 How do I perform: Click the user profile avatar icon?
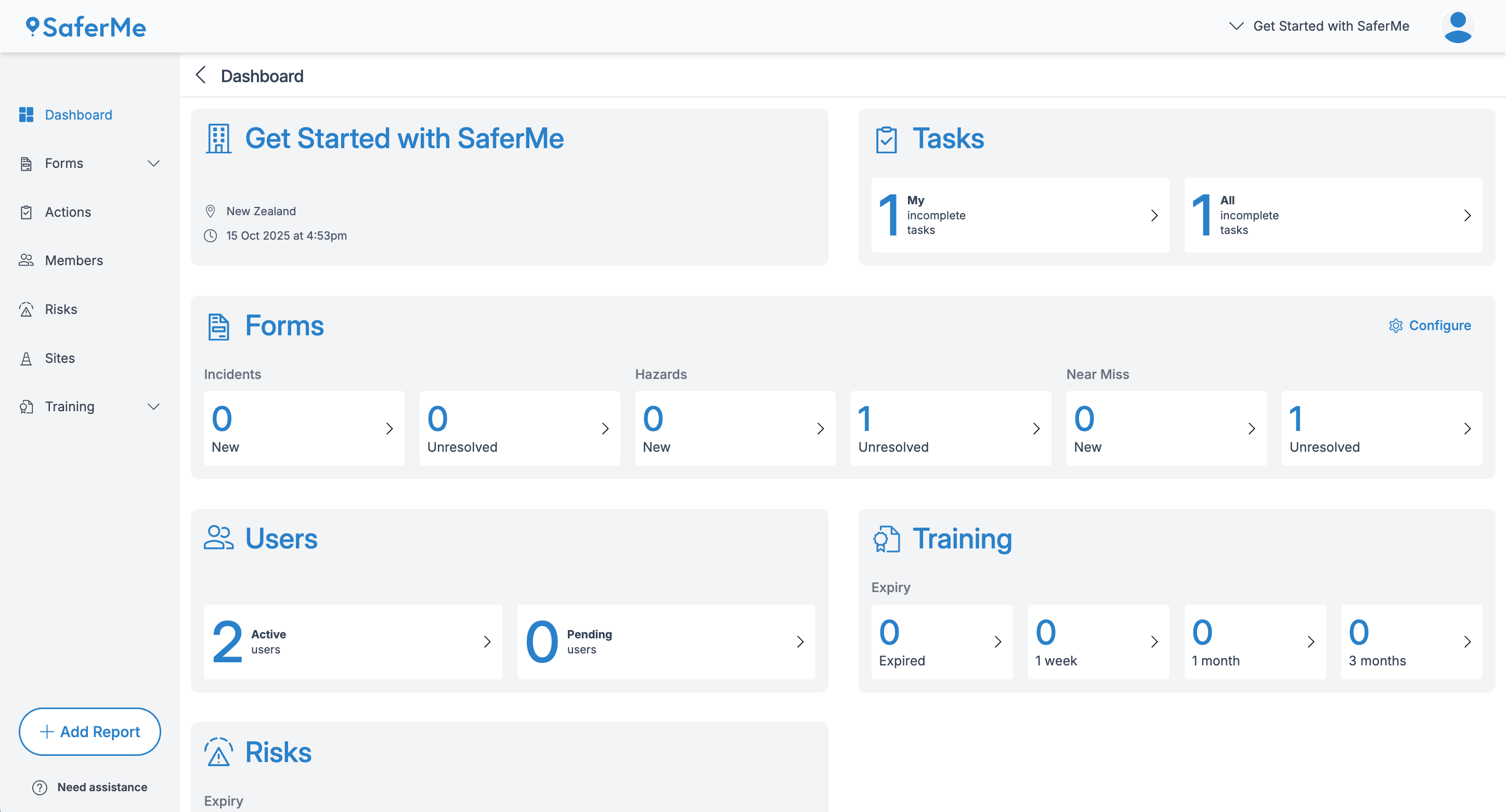coord(1458,25)
